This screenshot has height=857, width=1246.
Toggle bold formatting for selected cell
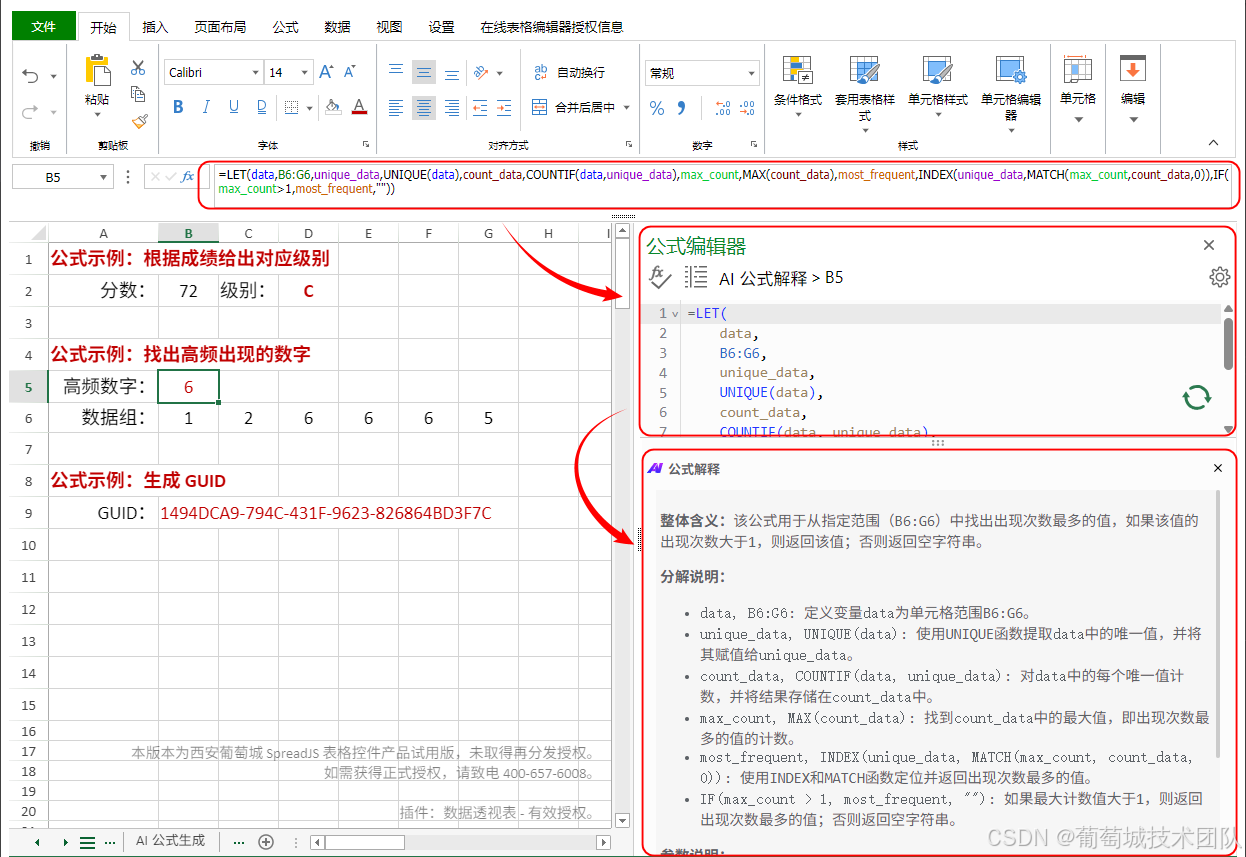coord(178,107)
